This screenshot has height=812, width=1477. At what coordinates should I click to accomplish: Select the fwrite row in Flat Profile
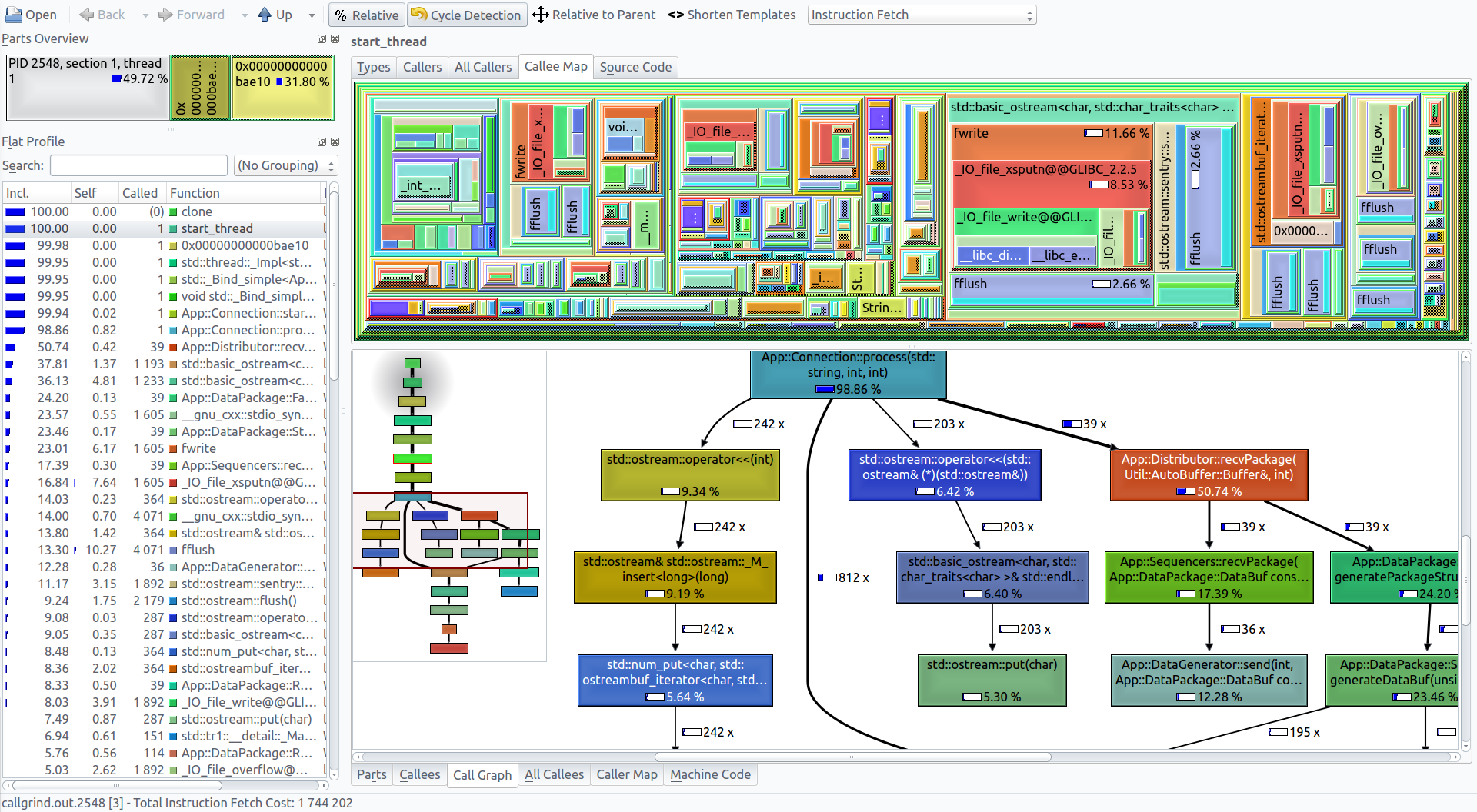[x=198, y=448]
